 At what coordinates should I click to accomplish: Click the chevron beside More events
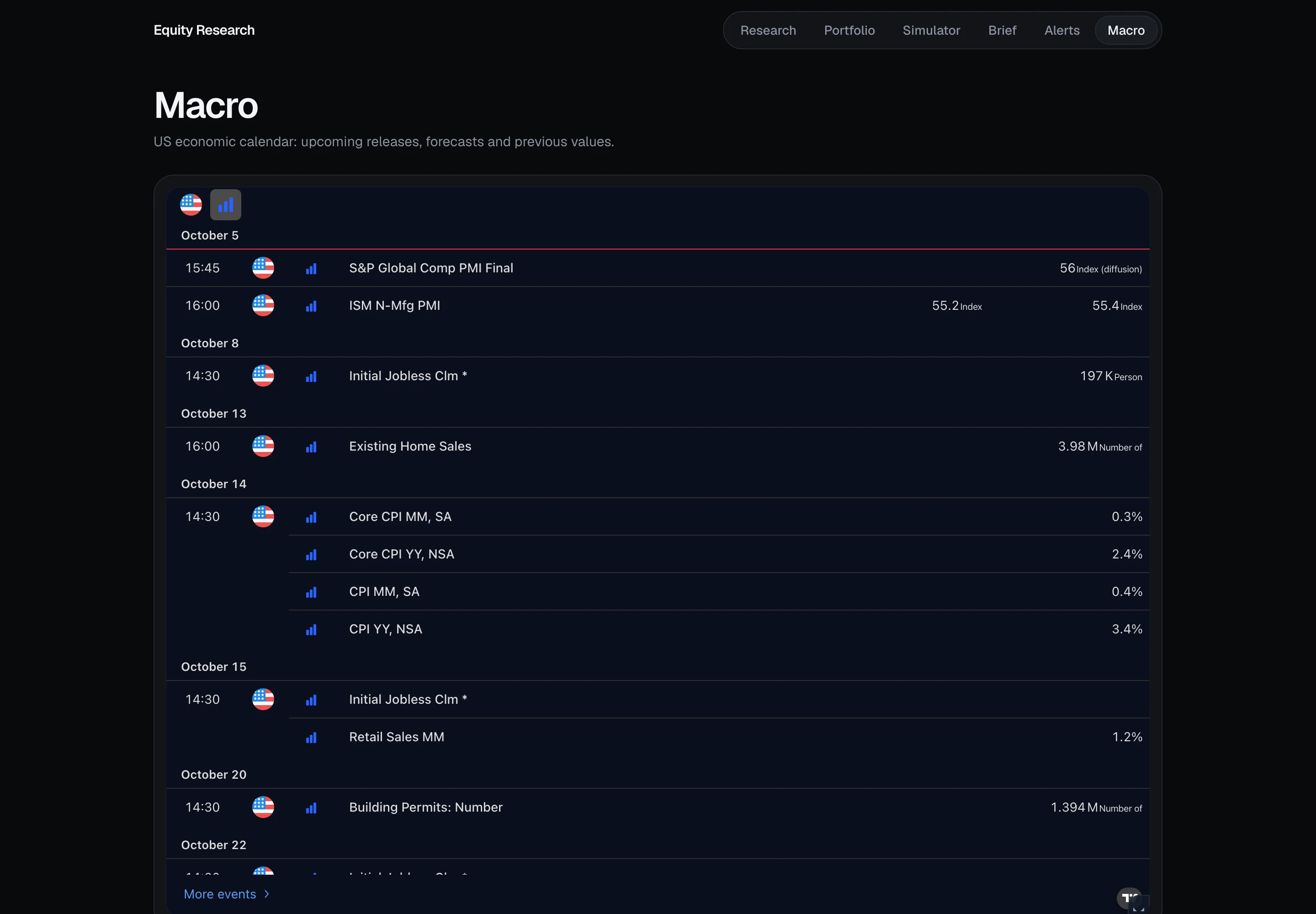coord(266,894)
